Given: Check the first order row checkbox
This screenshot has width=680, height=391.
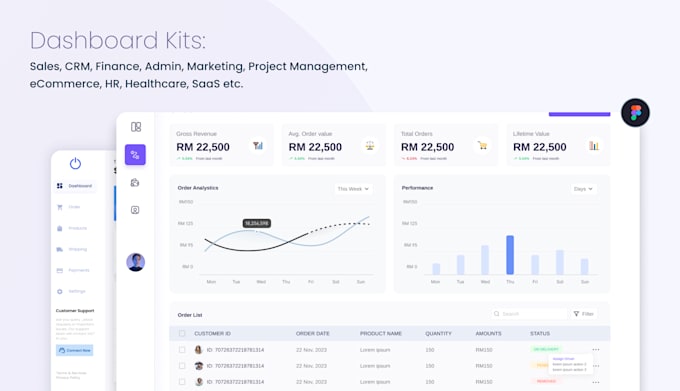Looking at the screenshot, I should tap(182, 349).
